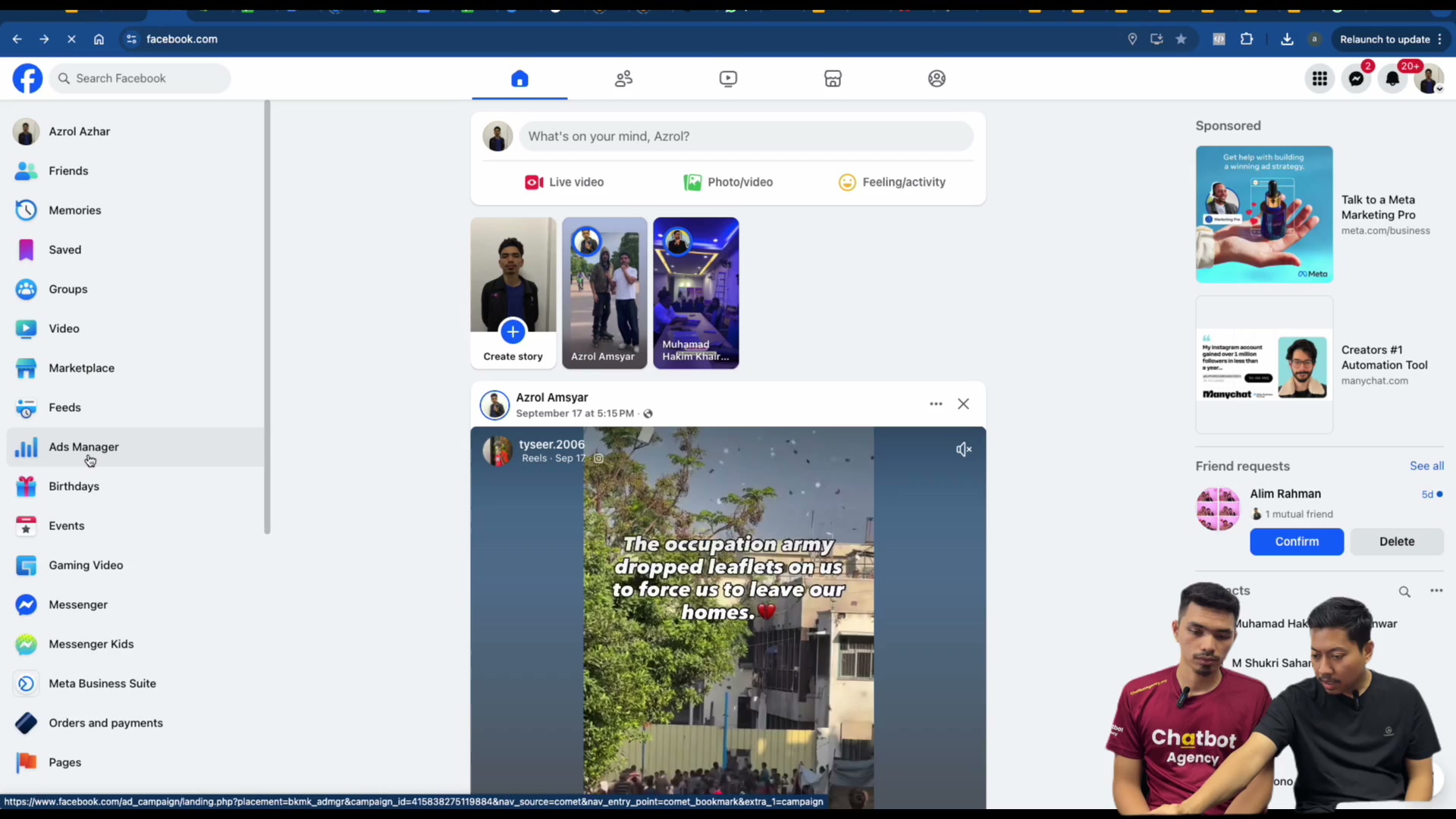Screen dimensions: 1456x819
Task: Open the Menu grid icon
Action: tap(1319, 79)
